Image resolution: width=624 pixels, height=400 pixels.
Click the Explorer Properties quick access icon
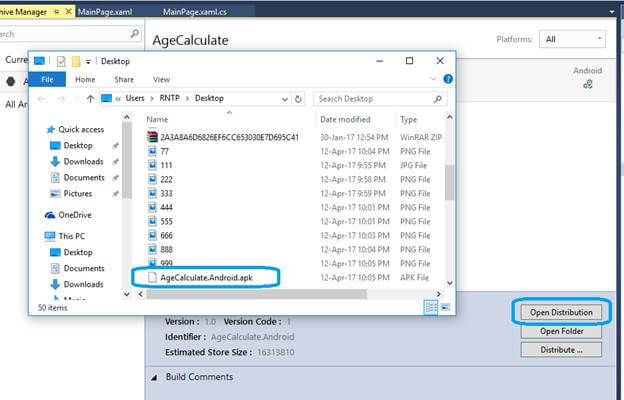click(x=61, y=61)
